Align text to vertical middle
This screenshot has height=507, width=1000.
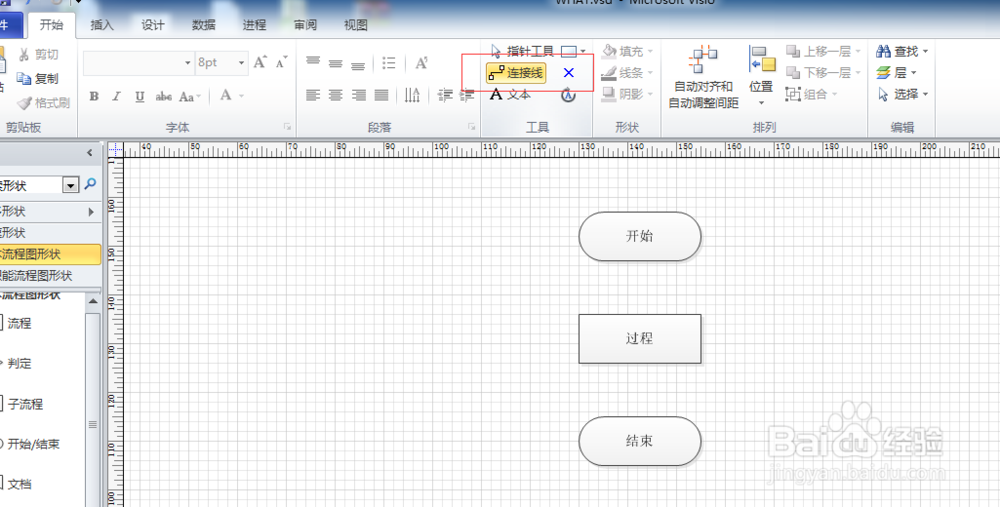click(x=335, y=62)
